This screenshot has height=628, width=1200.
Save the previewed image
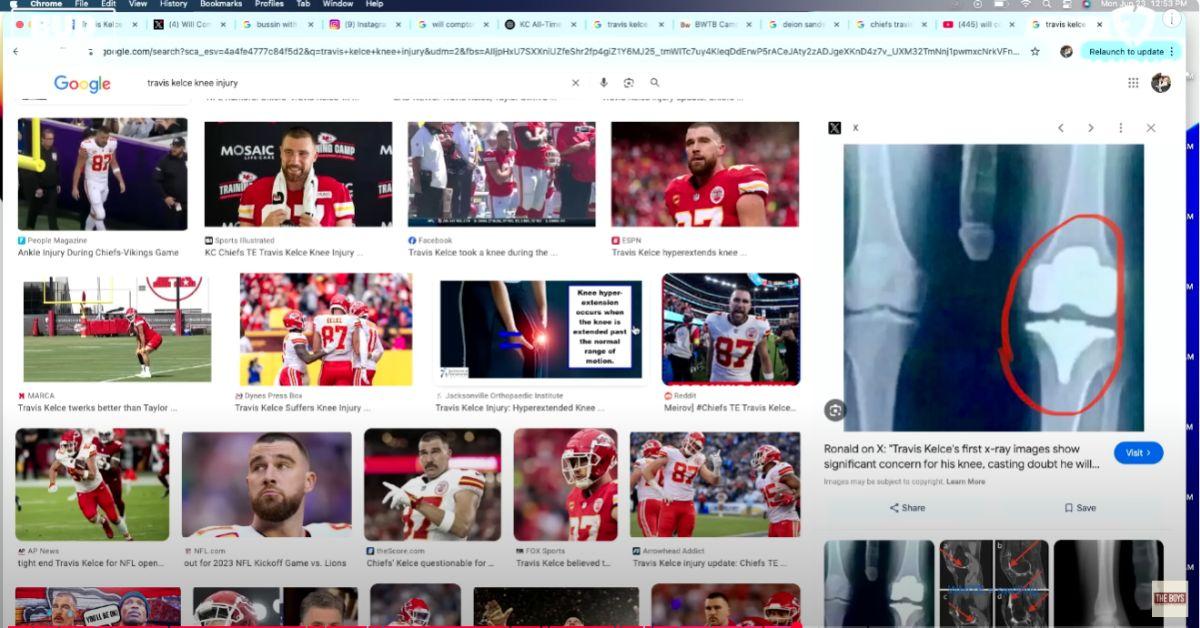(x=1080, y=508)
